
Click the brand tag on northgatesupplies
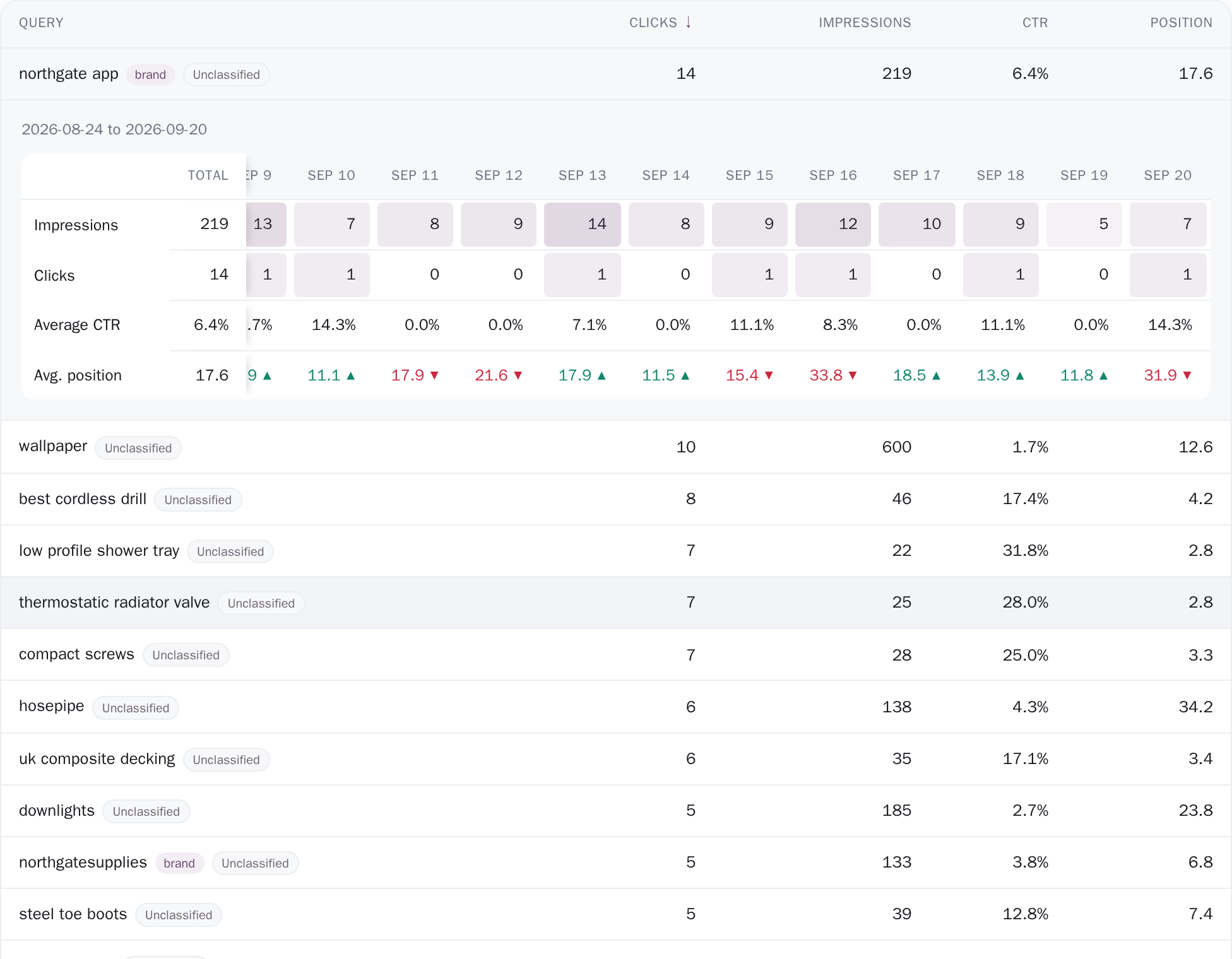(179, 863)
